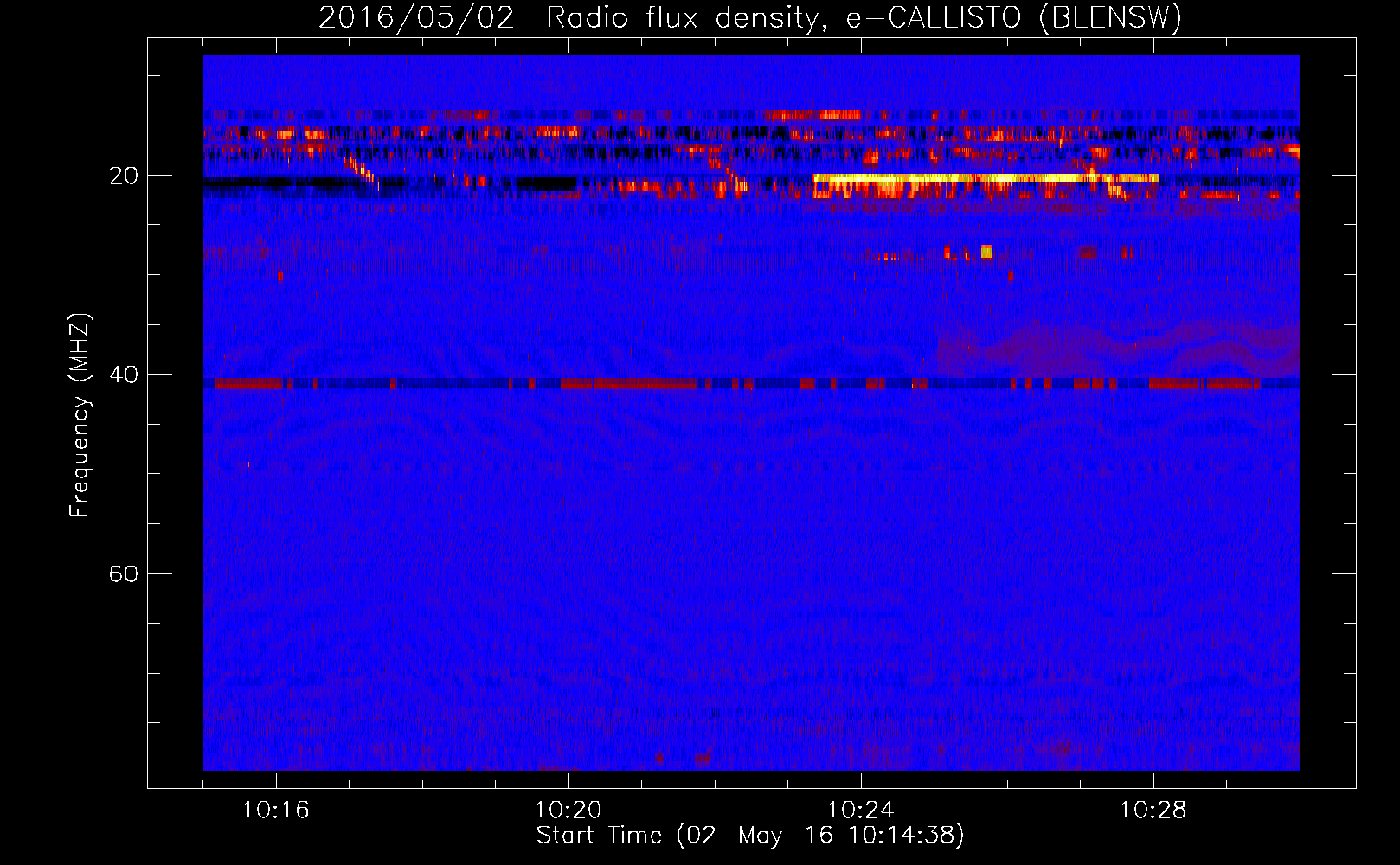The width and height of the screenshot is (1400, 865).
Task: Click the frequency axis label '60'
Action: [123, 573]
